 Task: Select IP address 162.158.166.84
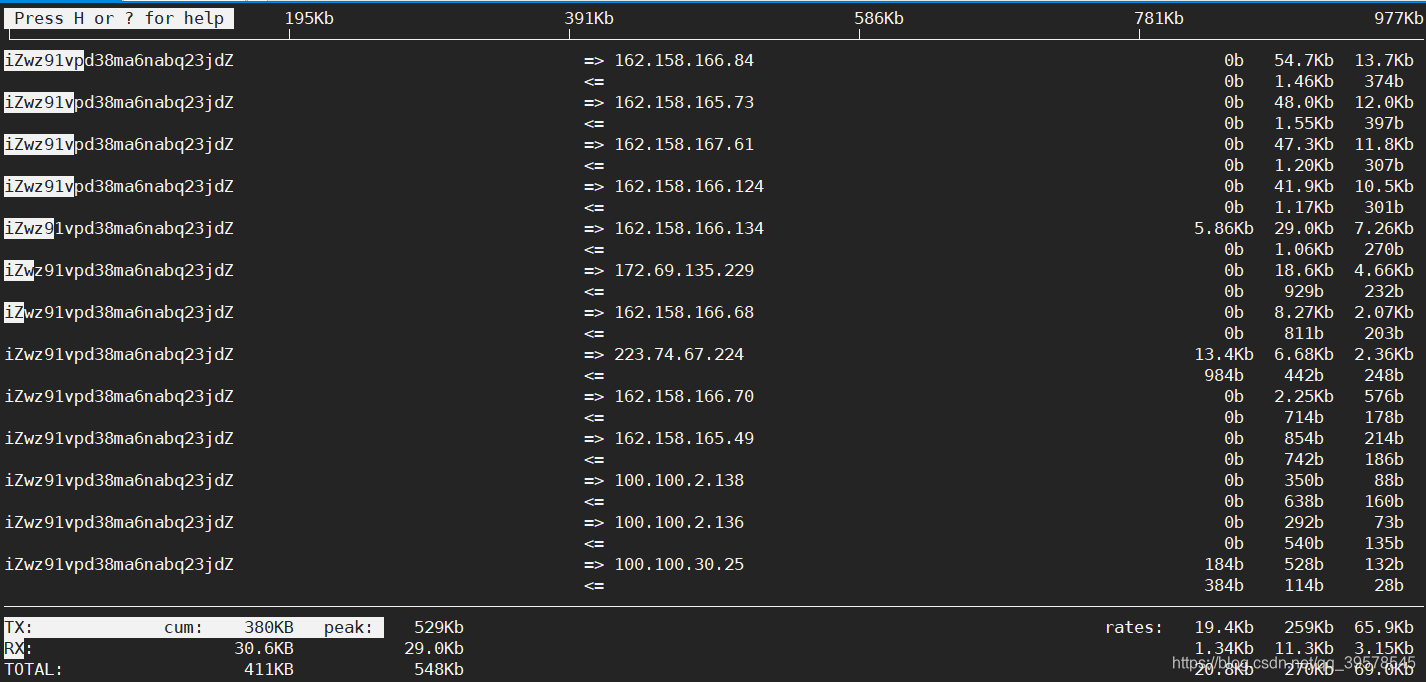click(684, 61)
